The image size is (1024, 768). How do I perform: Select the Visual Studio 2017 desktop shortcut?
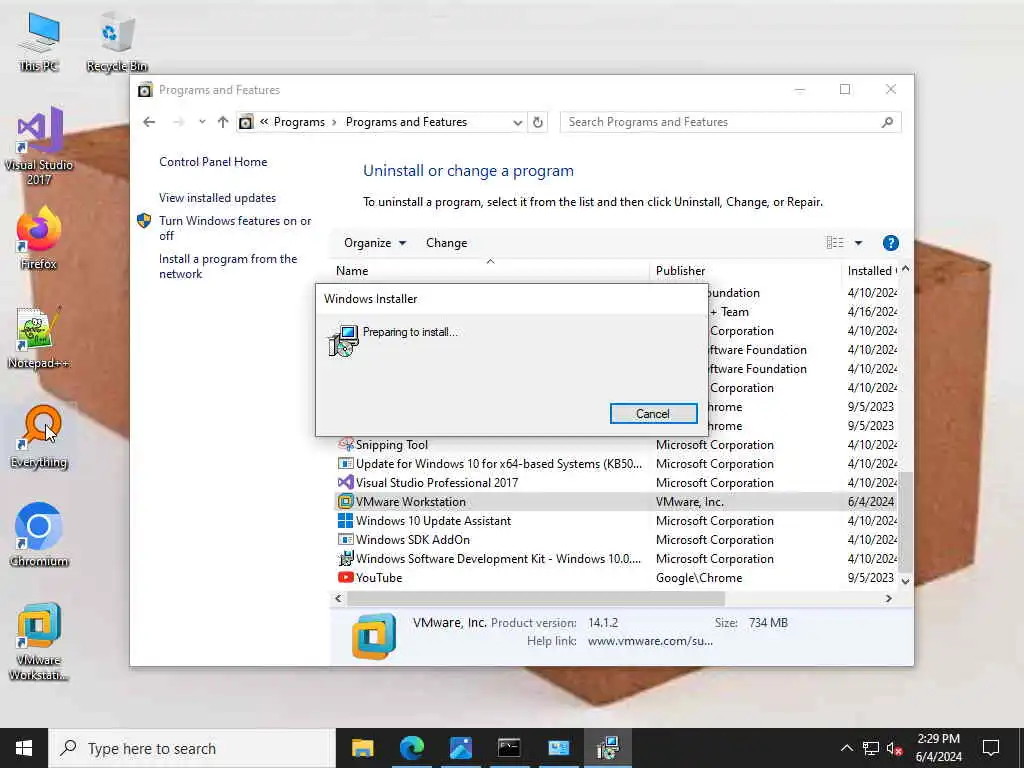tap(39, 146)
